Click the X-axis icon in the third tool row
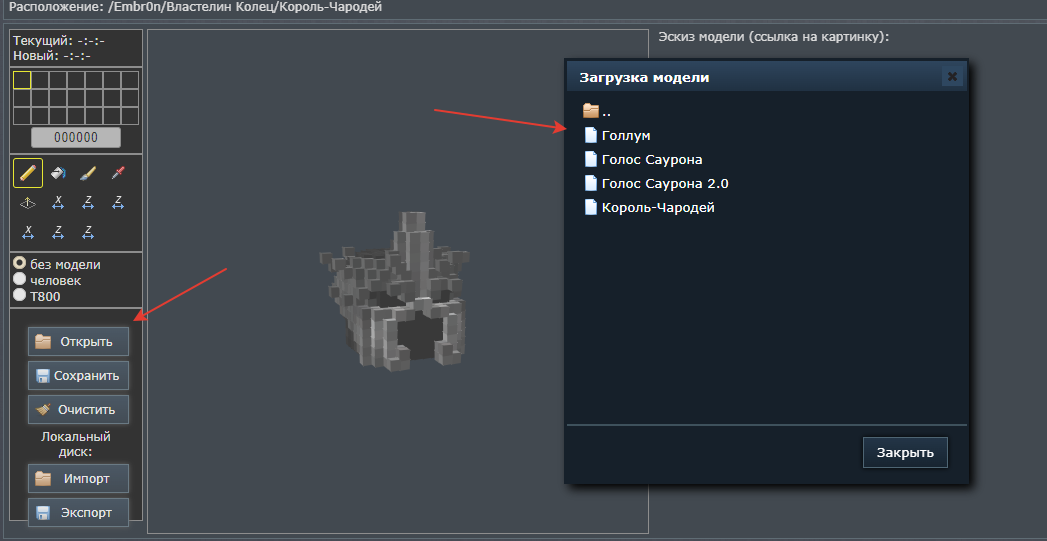This screenshot has width=1047, height=541. [x=28, y=233]
